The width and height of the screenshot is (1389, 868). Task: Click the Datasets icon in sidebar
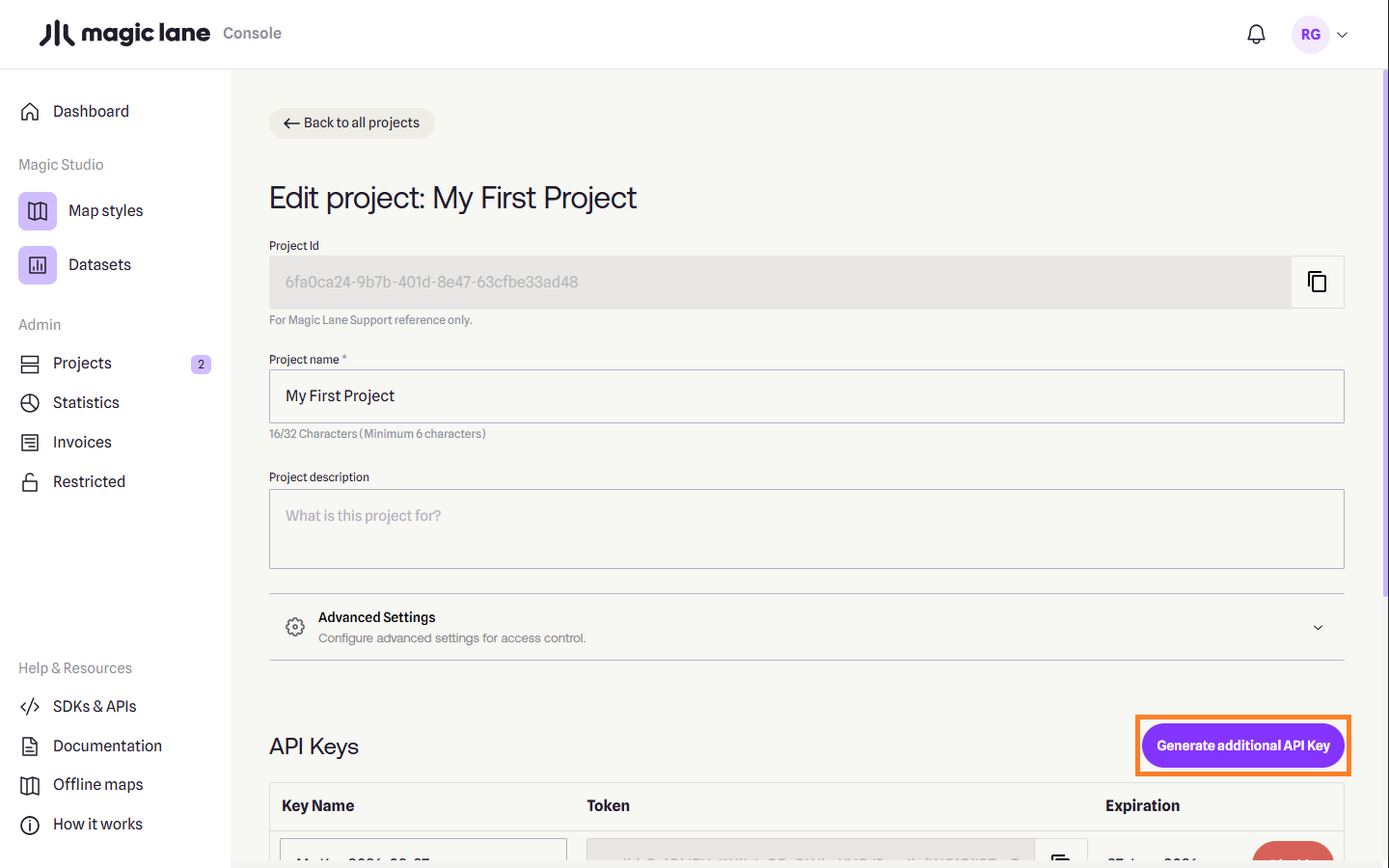pos(38,265)
